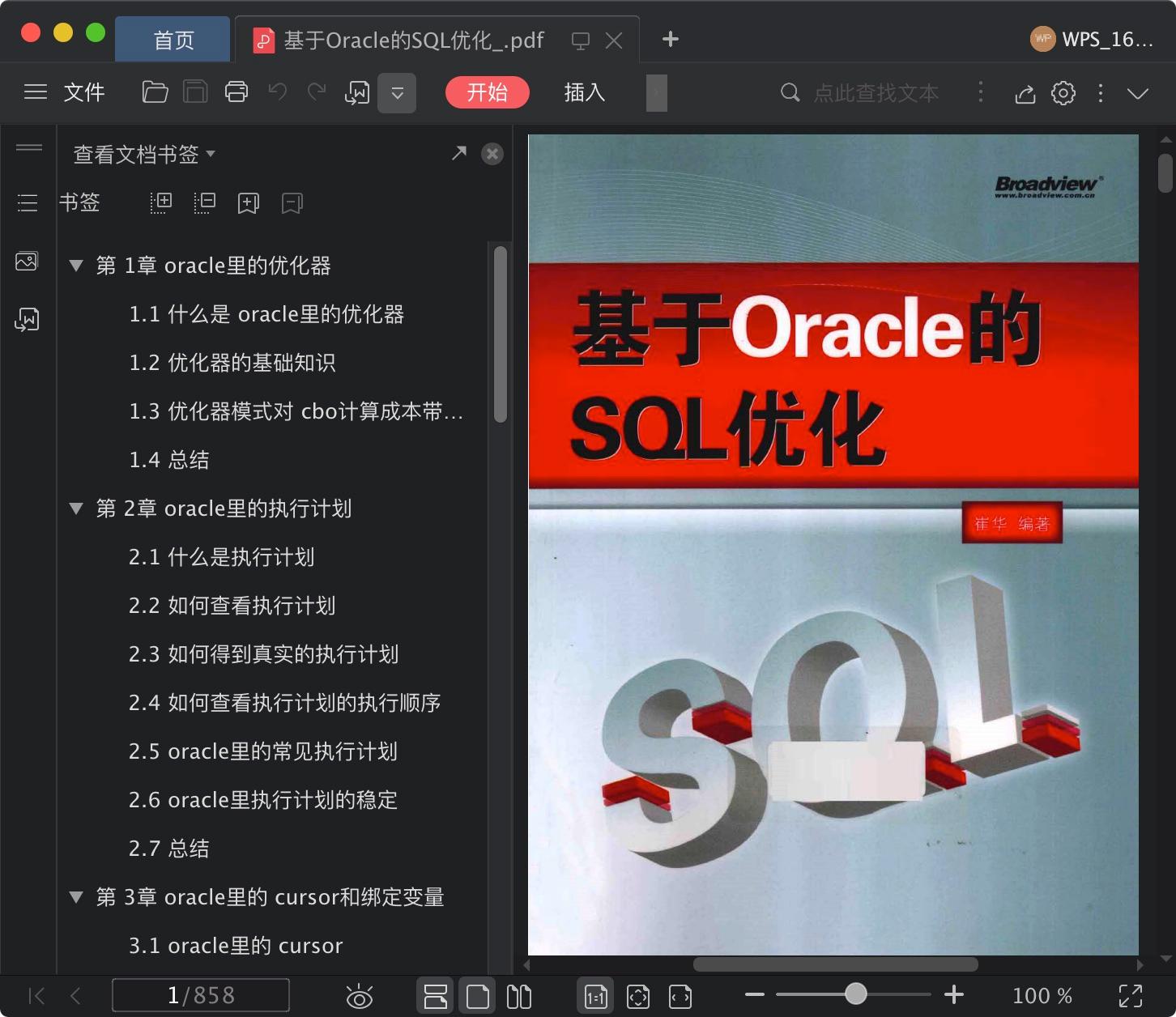Click the presentation screen icon on tab
Screen dimensions: 1176x1017
point(580,40)
